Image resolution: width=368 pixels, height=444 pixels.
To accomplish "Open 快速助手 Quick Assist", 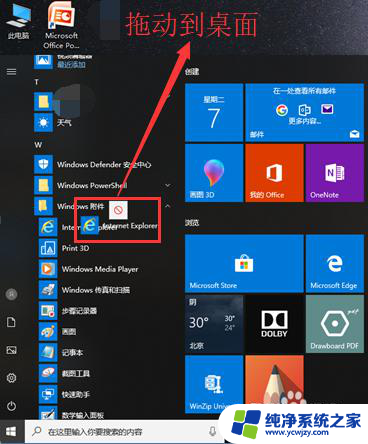I will (64, 394).
